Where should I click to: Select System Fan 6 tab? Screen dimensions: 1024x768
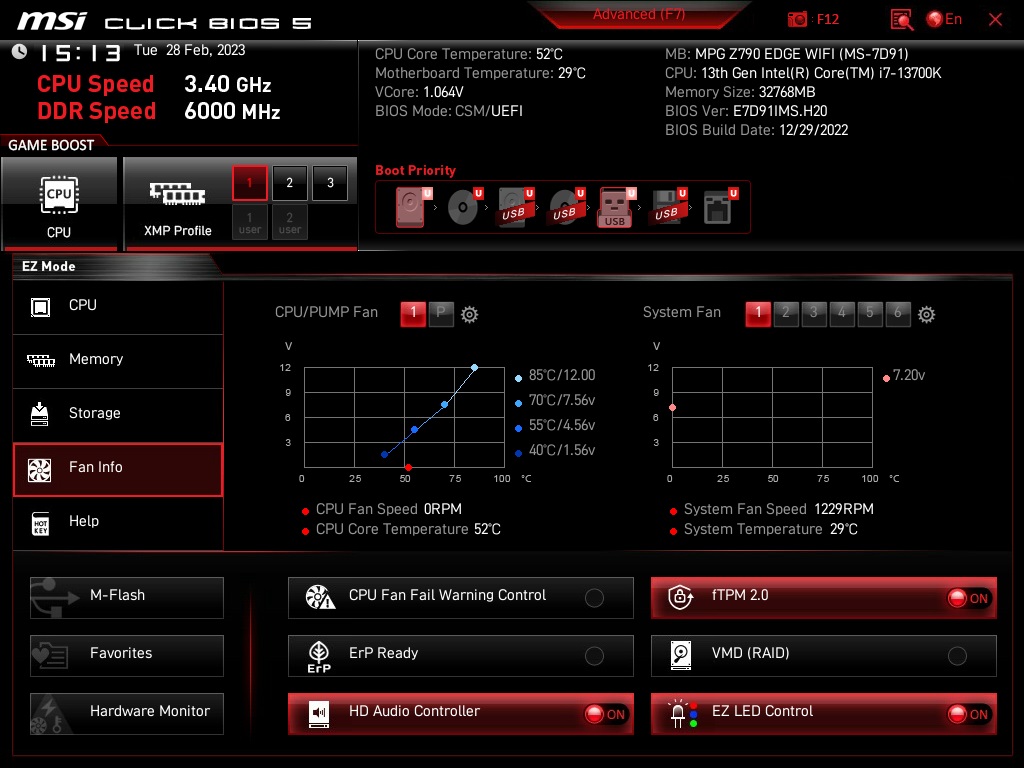(898, 313)
